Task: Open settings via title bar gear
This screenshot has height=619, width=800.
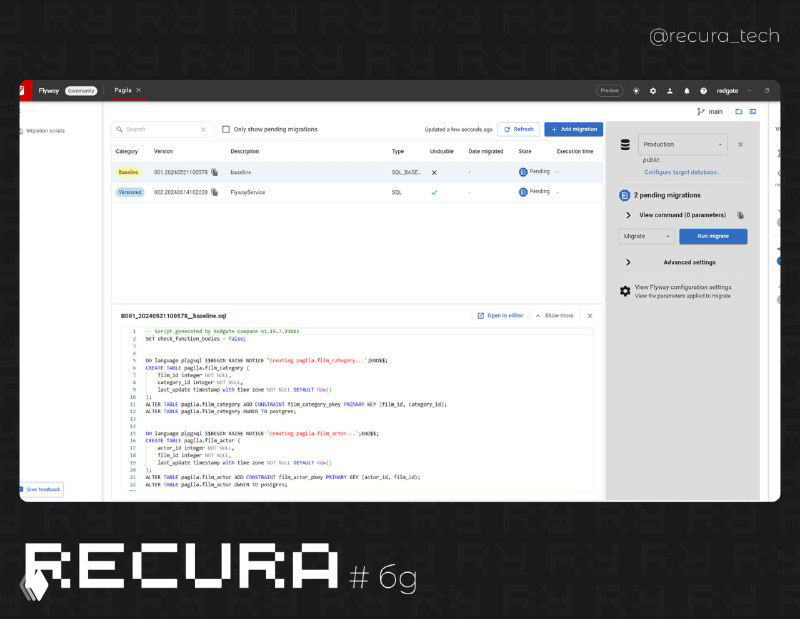Action: [x=653, y=90]
